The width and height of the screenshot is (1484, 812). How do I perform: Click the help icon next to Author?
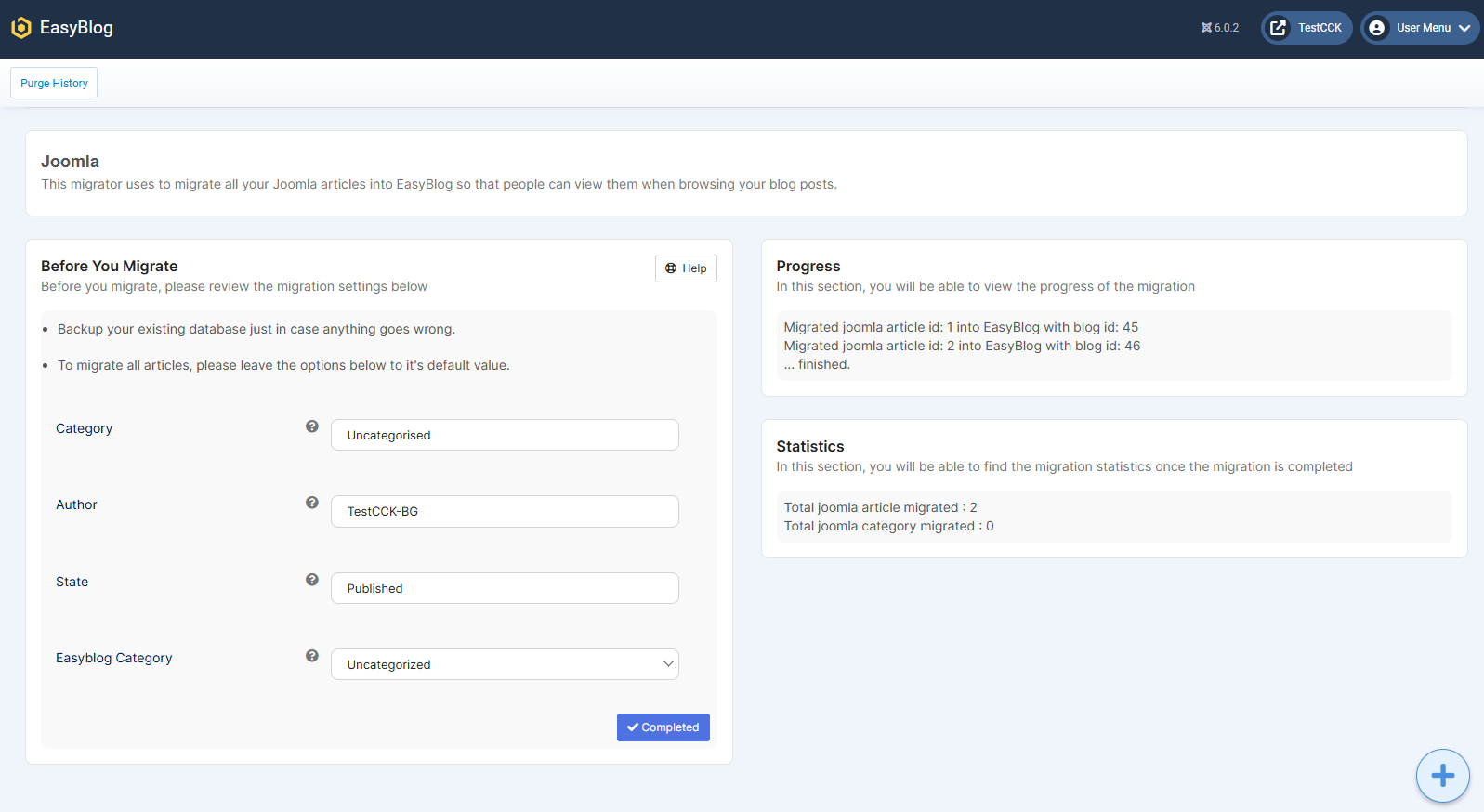[312, 503]
